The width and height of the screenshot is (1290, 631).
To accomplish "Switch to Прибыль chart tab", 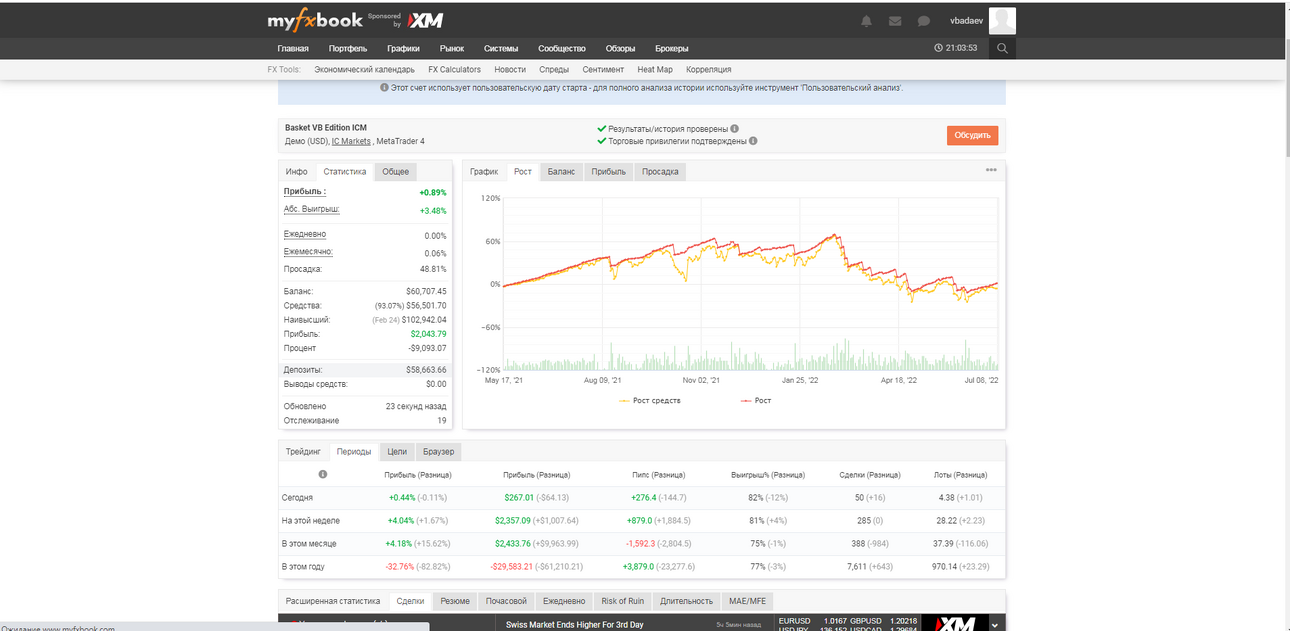I will coord(609,172).
